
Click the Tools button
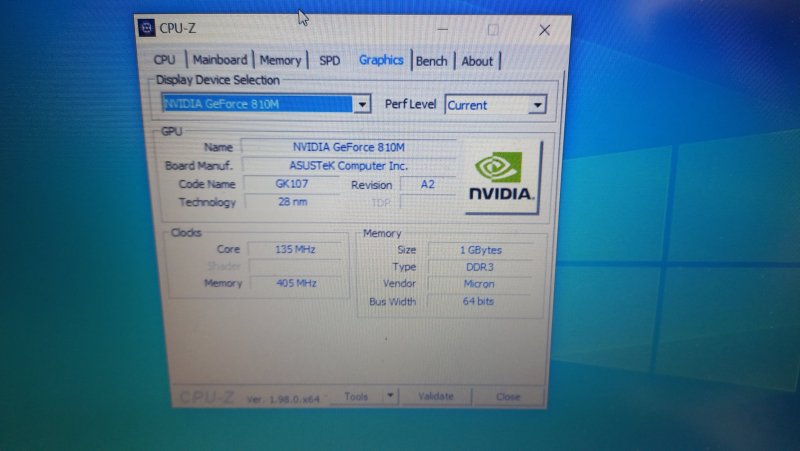point(356,396)
